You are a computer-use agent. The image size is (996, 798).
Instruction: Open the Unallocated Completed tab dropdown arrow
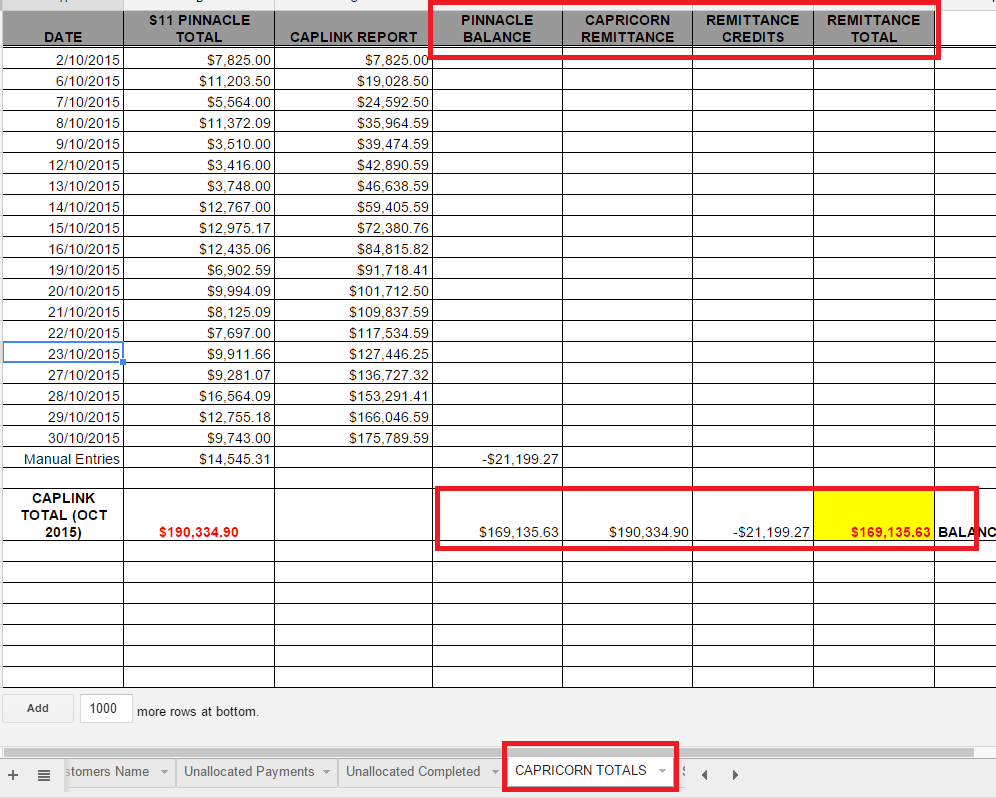pos(491,772)
